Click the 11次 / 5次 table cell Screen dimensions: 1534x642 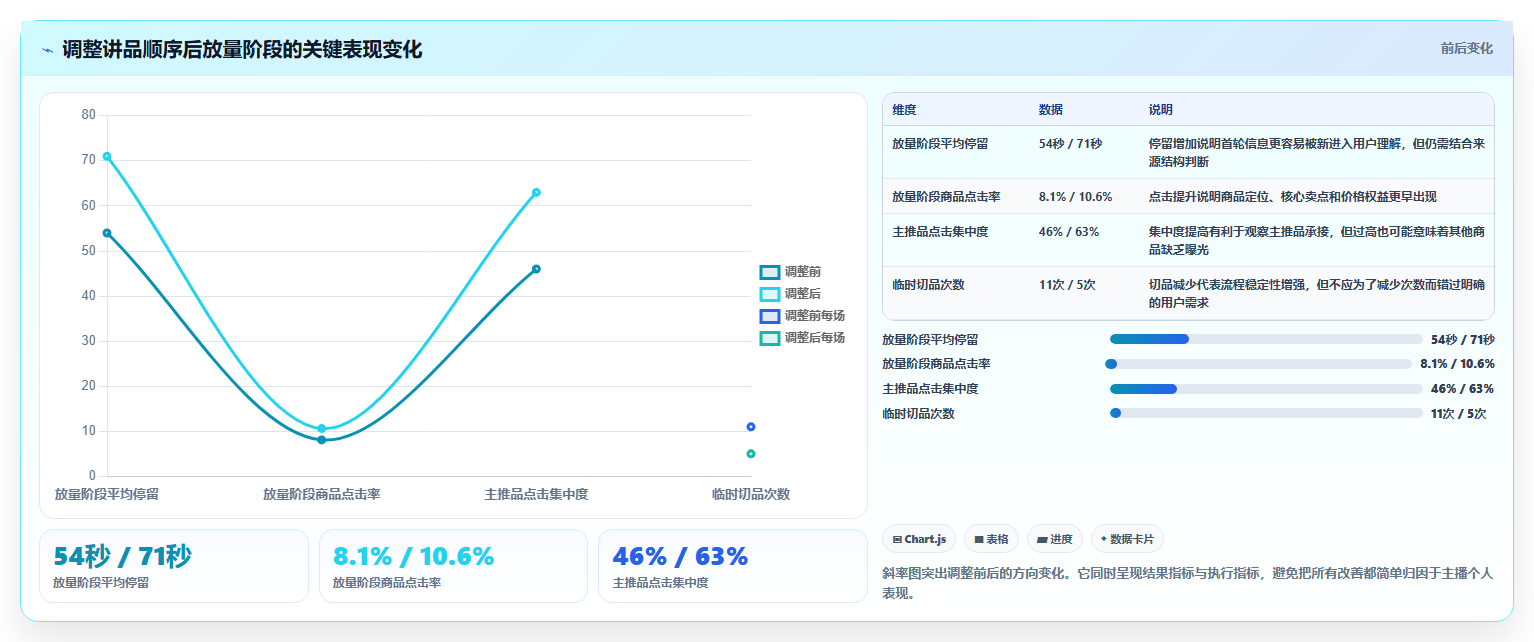tap(1067, 285)
